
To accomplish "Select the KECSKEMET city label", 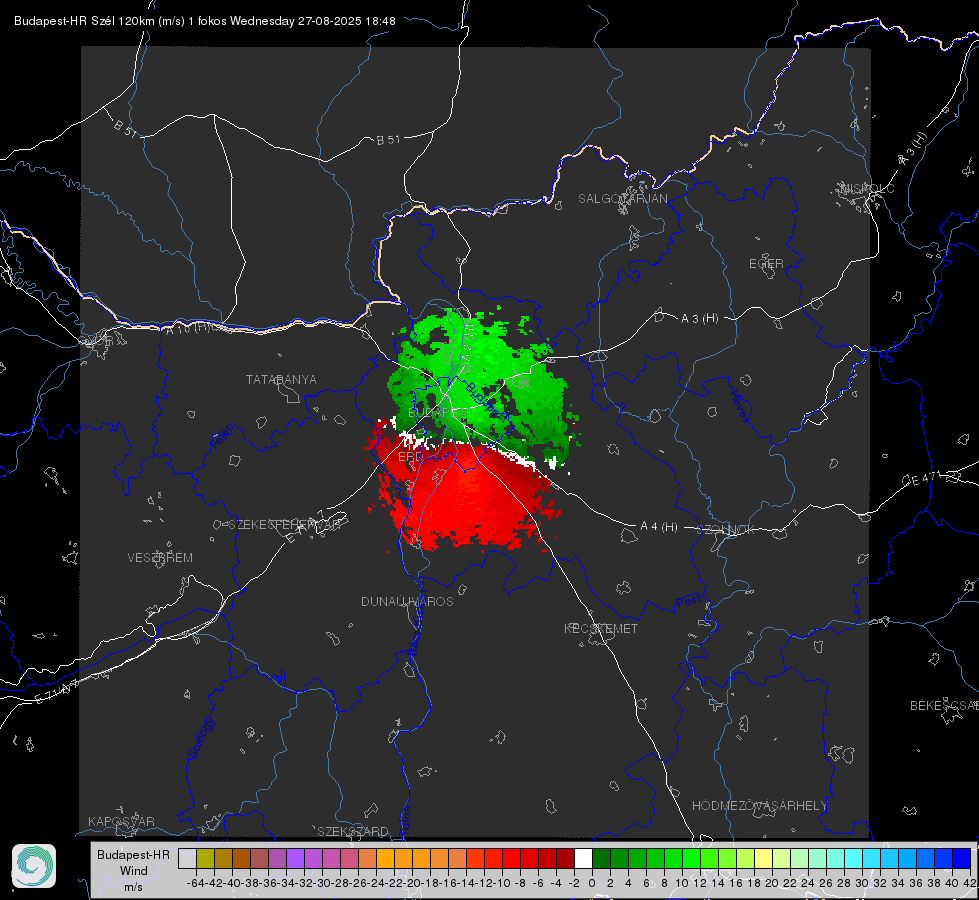I will pos(601,628).
